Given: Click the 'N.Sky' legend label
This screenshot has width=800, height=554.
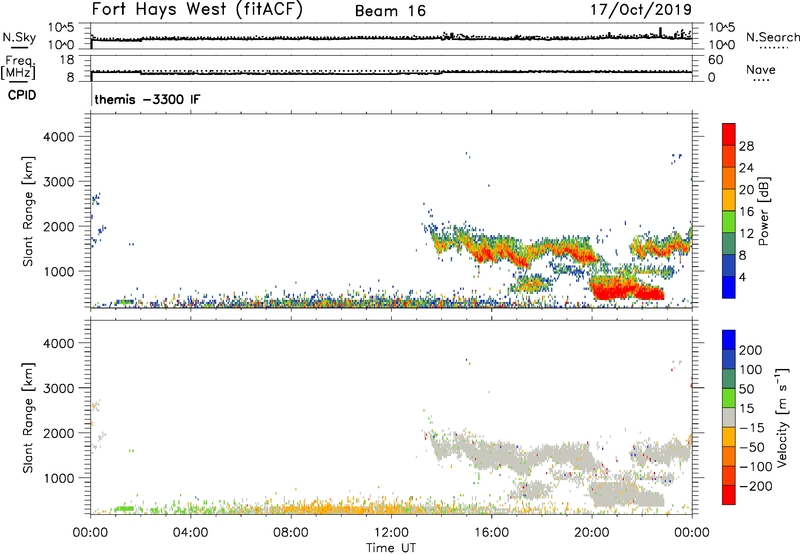Looking at the screenshot, I should pos(19,37).
